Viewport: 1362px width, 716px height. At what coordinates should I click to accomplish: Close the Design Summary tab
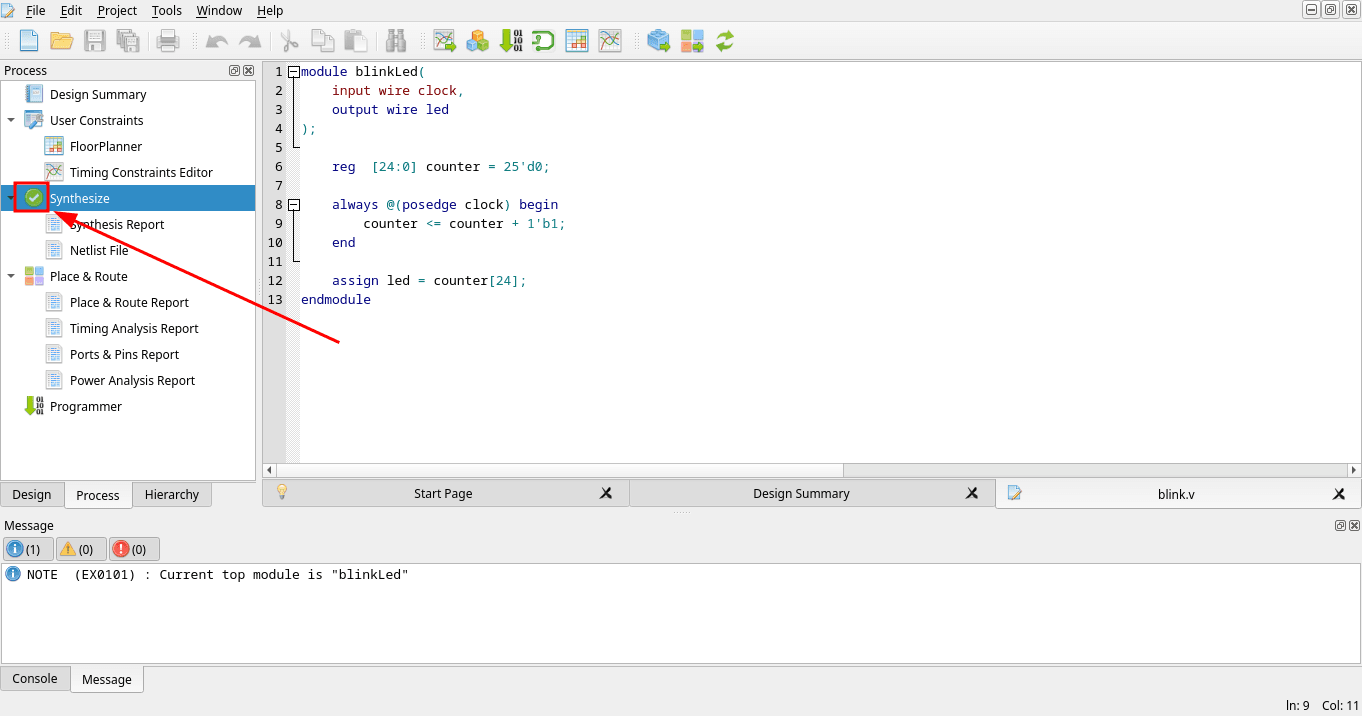(x=972, y=493)
